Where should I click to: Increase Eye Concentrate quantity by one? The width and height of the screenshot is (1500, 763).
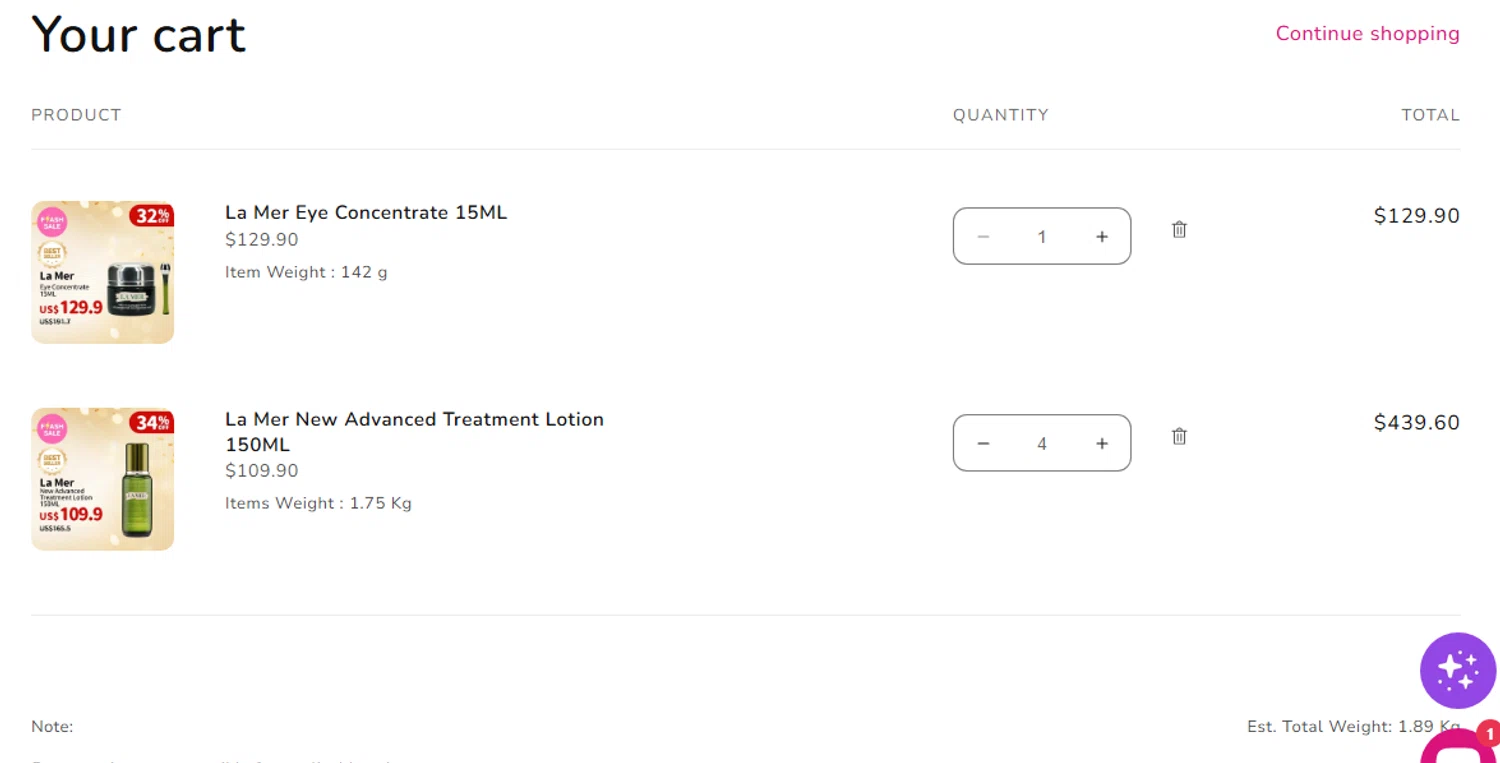point(1101,237)
